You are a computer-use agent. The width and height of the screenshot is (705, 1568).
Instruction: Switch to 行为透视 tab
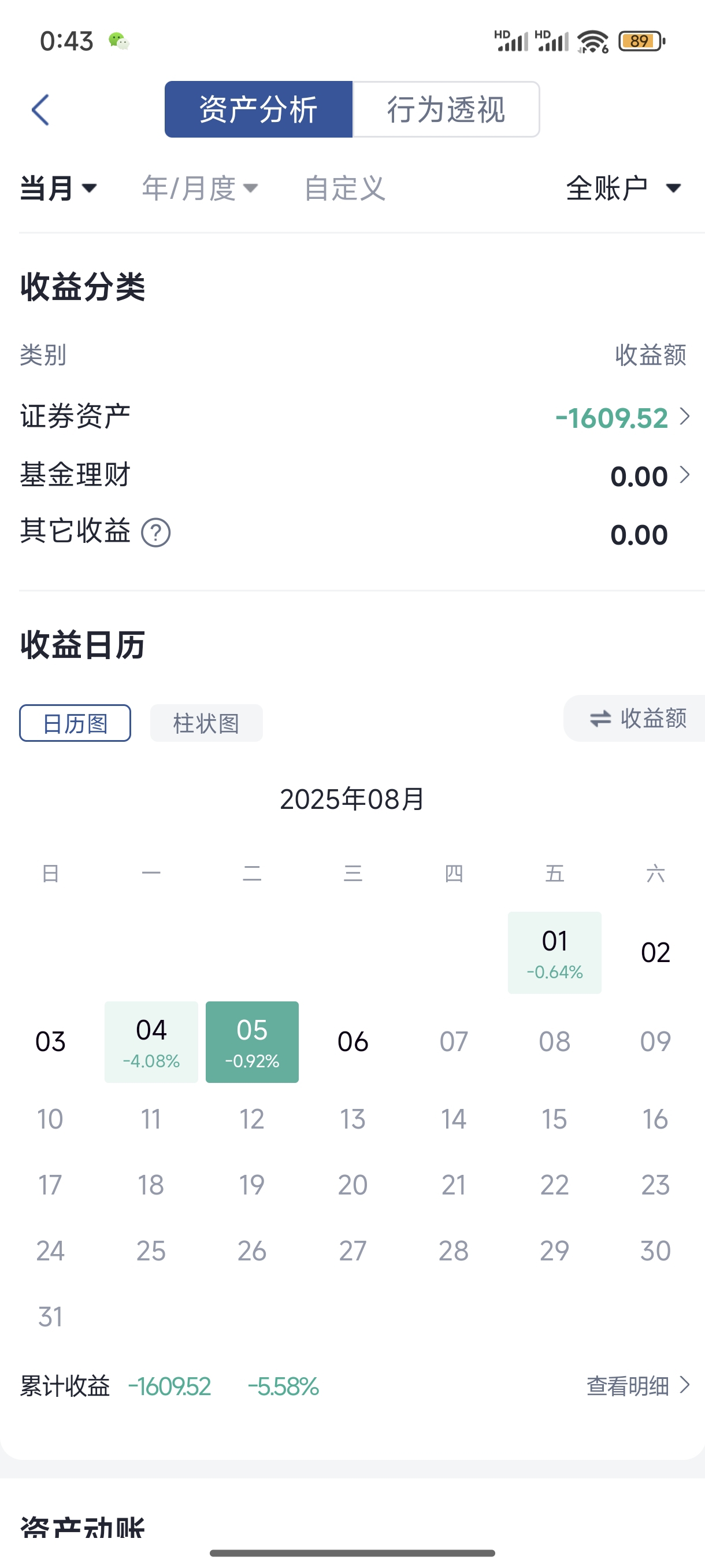[446, 110]
